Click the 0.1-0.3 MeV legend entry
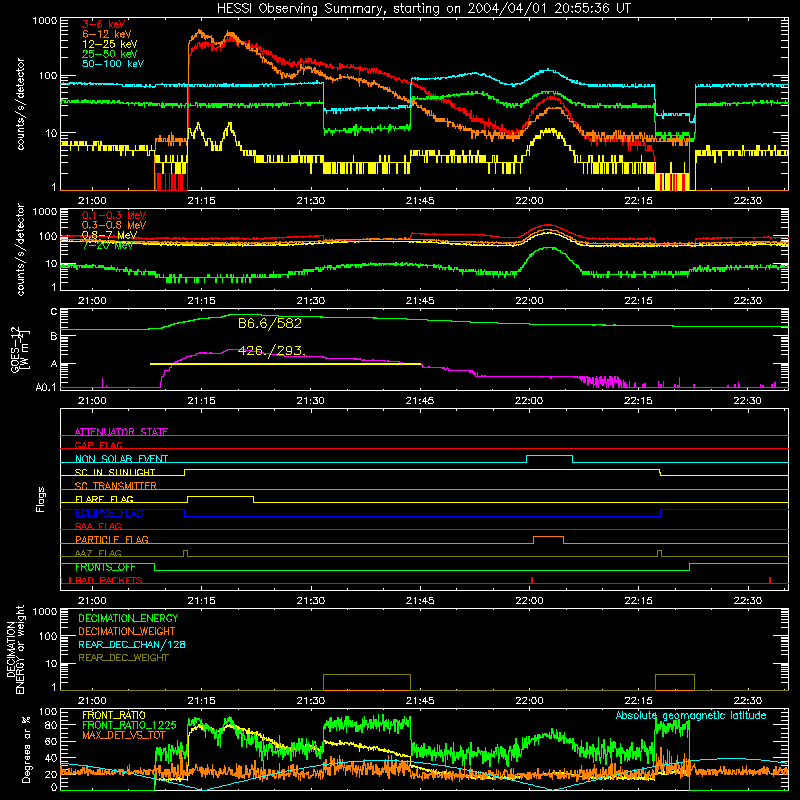Viewport: 800px width, 800px height. pyautogui.click(x=114, y=215)
